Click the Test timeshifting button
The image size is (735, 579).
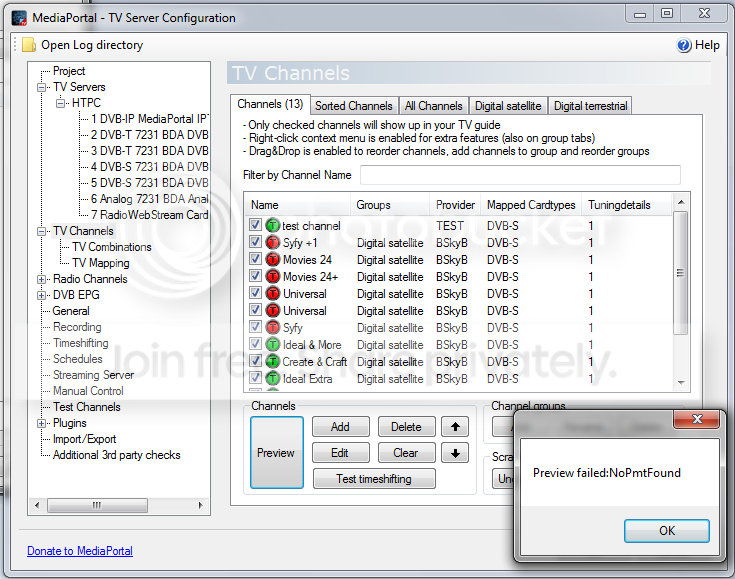pos(374,479)
